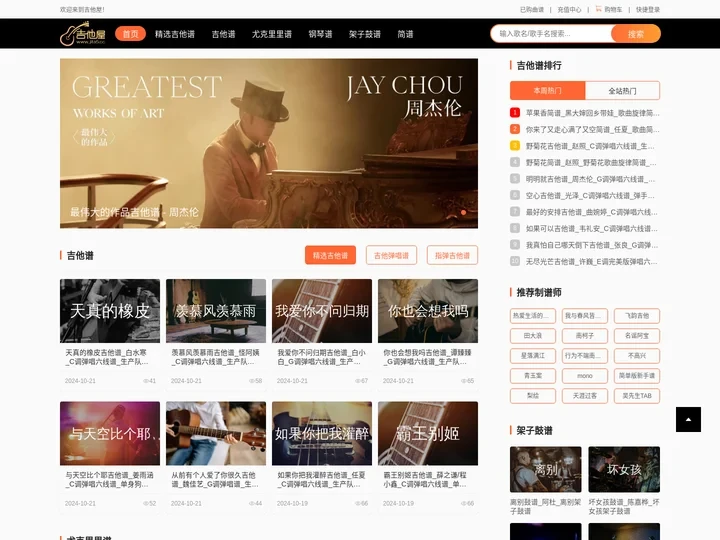
Task: Select transcriber tag 不高兴
Action: (x=637, y=355)
